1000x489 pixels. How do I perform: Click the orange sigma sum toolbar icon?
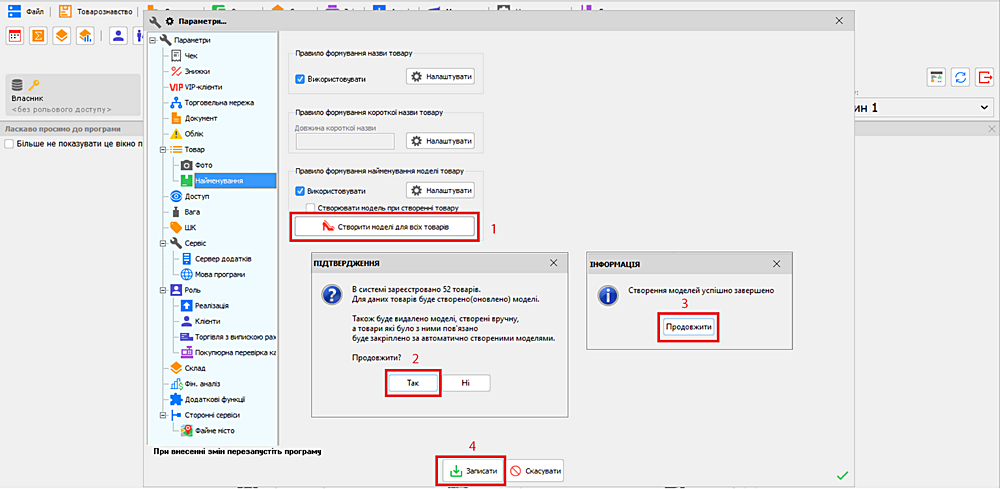point(38,36)
